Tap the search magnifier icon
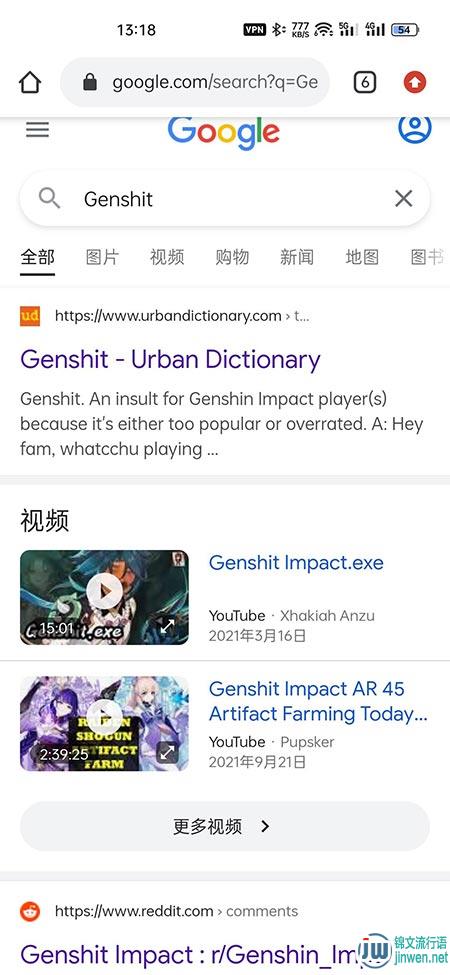This screenshot has height=975, width=450. (x=49, y=198)
